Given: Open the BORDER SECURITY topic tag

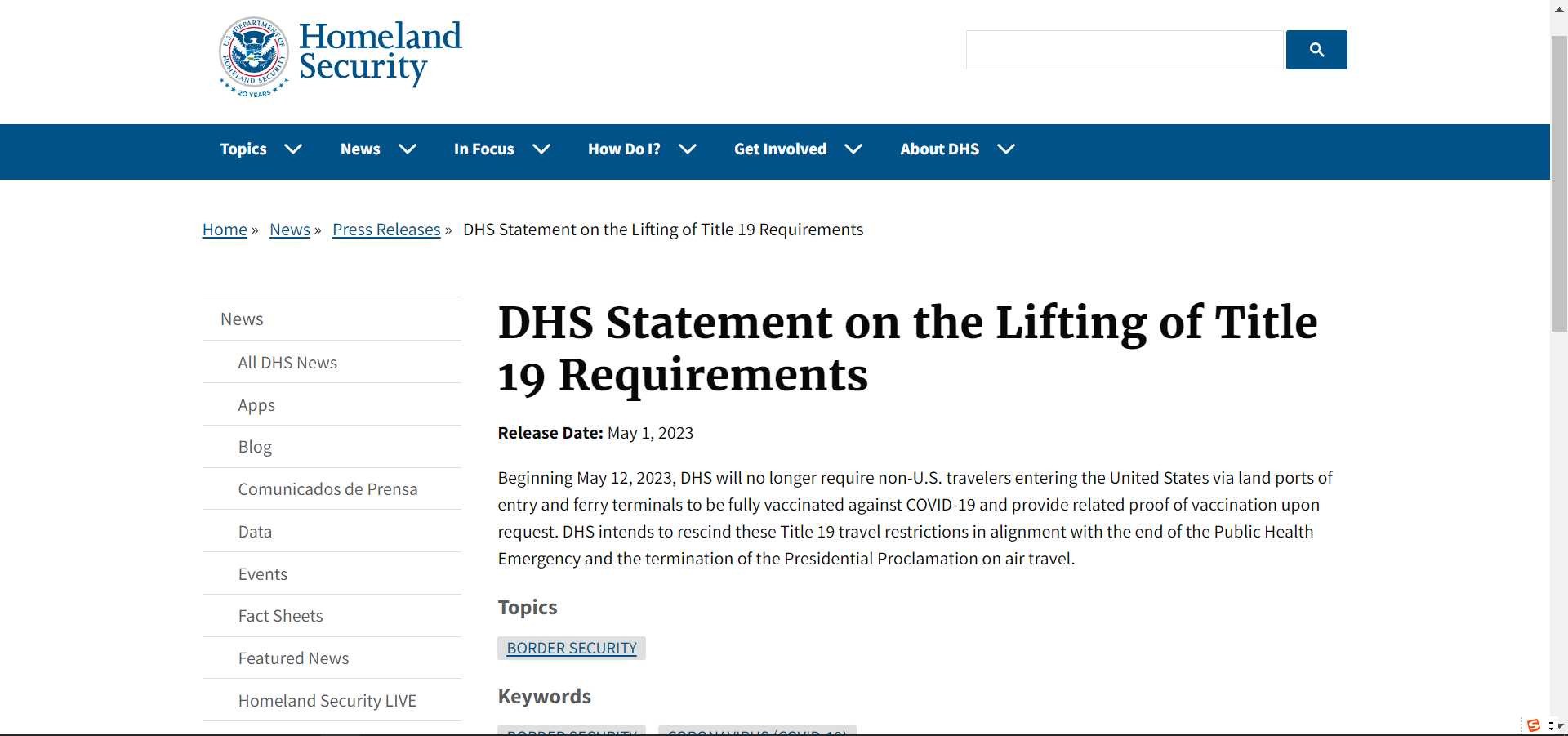Looking at the screenshot, I should click(572, 648).
